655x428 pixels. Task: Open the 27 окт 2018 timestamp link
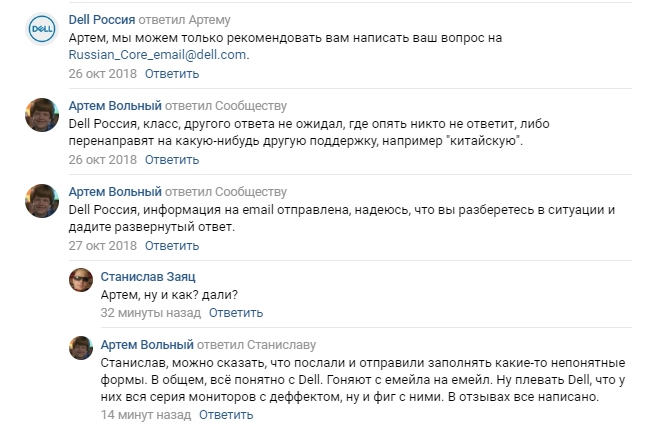tap(102, 246)
